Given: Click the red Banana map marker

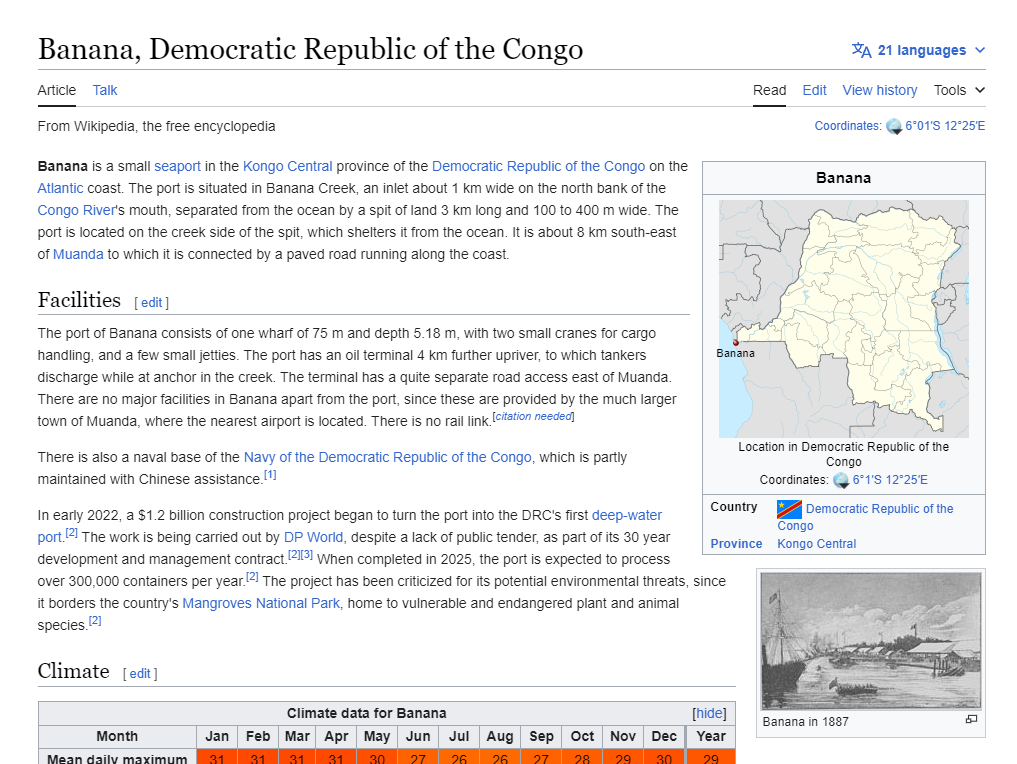Looking at the screenshot, I should click(x=736, y=342).
